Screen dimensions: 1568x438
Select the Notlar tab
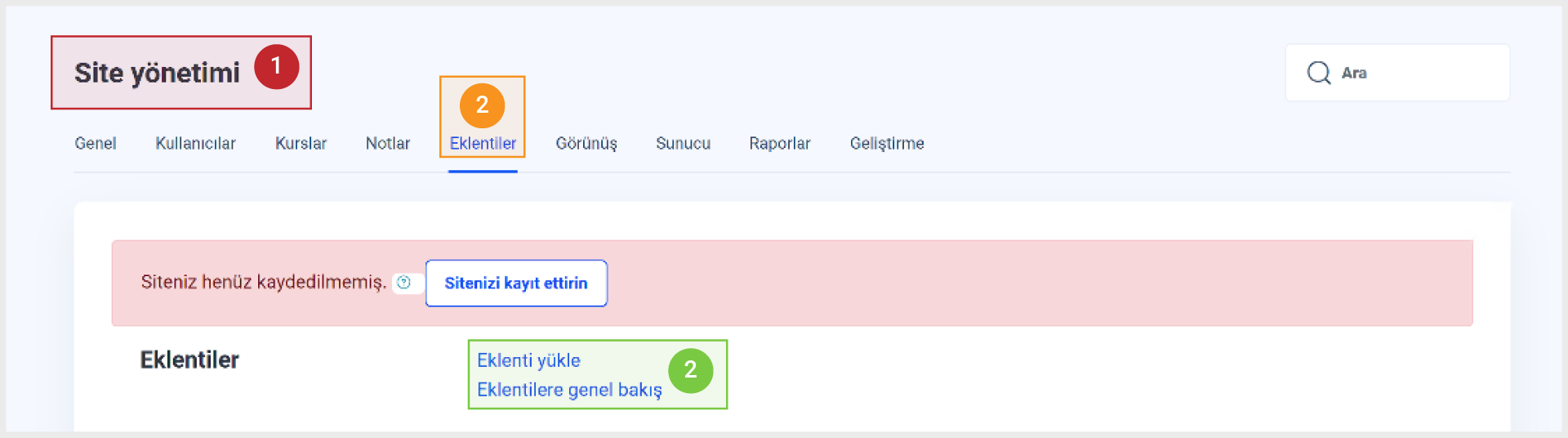point(388,143)
